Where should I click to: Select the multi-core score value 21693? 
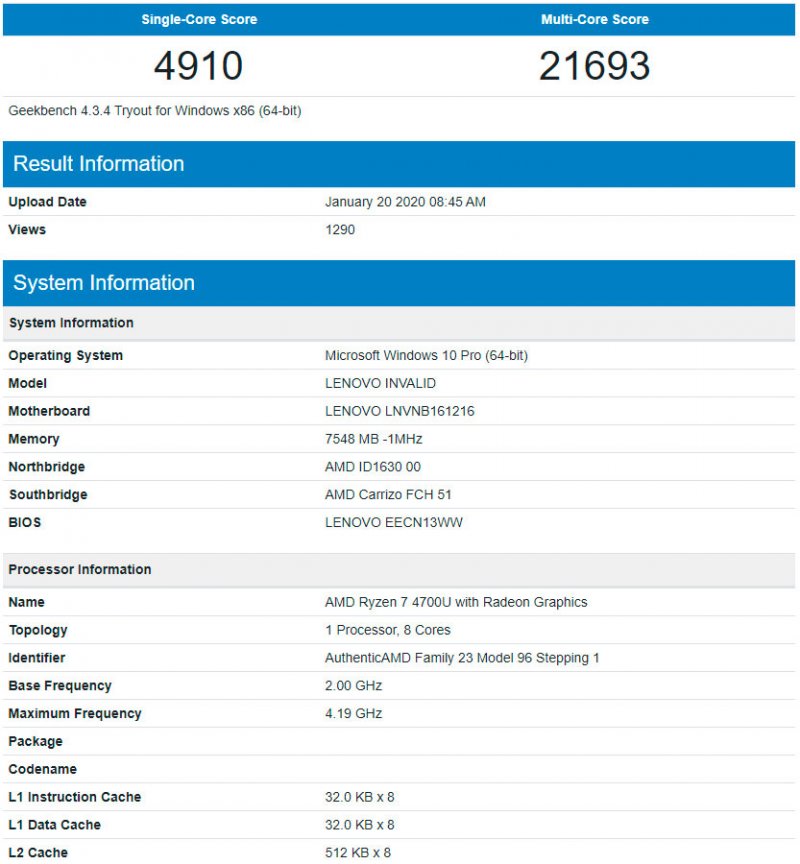tap(594, 66)
